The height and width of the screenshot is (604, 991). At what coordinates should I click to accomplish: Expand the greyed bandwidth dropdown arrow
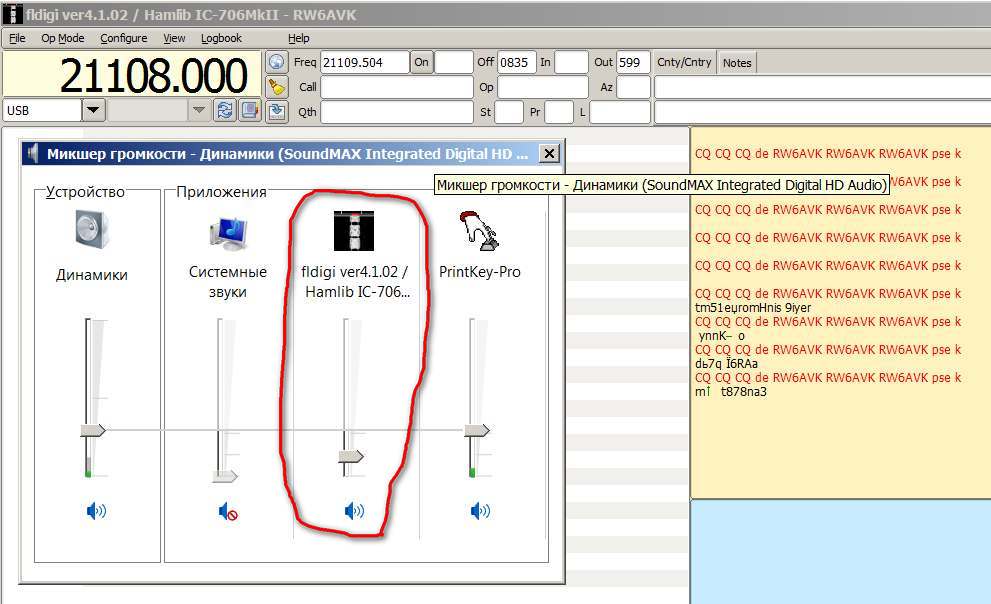point(198,110)
